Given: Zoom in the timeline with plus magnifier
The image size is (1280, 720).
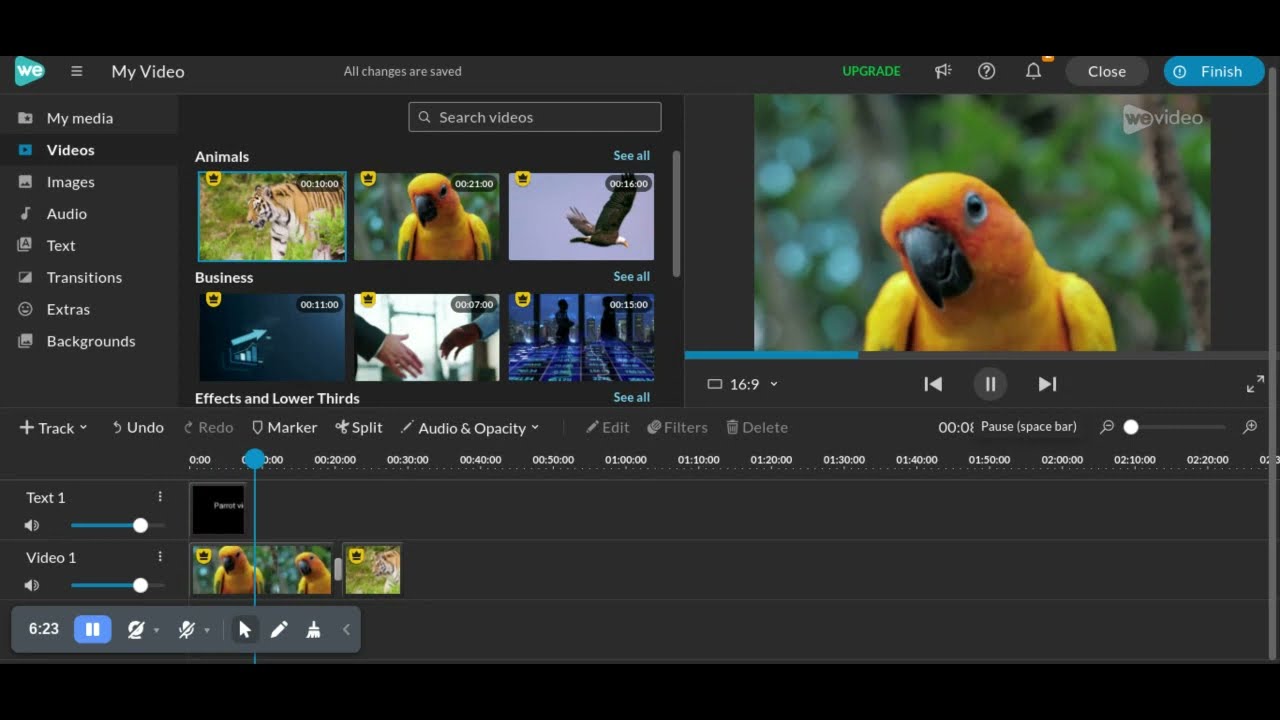Looking at the screenshot, I should tap(1250, 427).
